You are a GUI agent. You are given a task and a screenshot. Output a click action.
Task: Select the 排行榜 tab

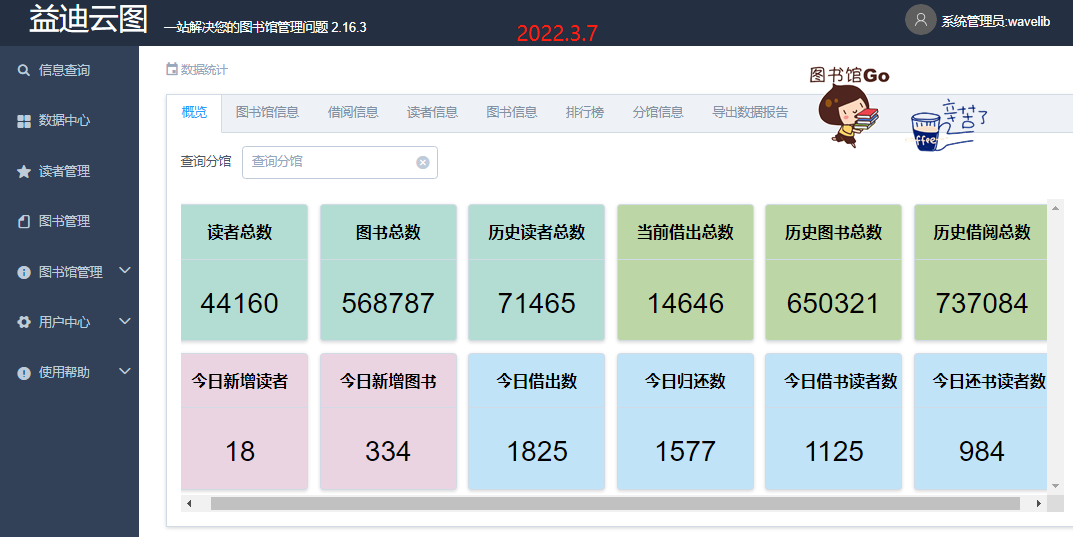[585, 112]
